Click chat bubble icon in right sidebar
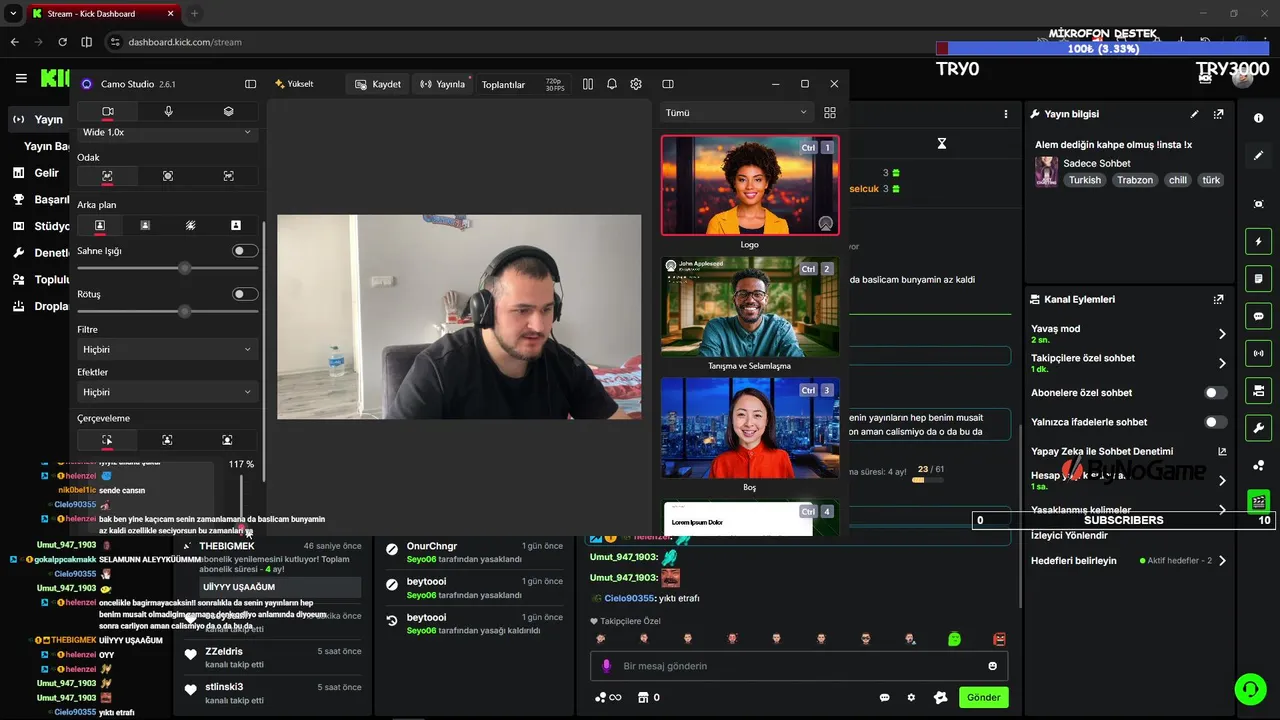This screenshot has width=1280, height=720. pos(1258,316)
